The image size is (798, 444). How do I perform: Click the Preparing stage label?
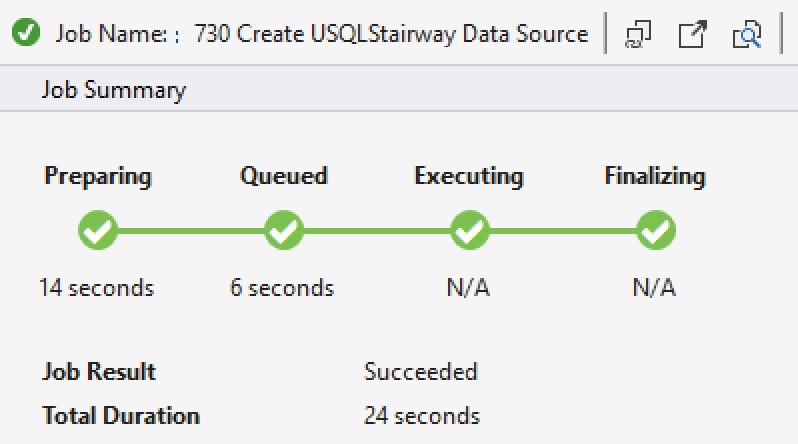point(98,177)
